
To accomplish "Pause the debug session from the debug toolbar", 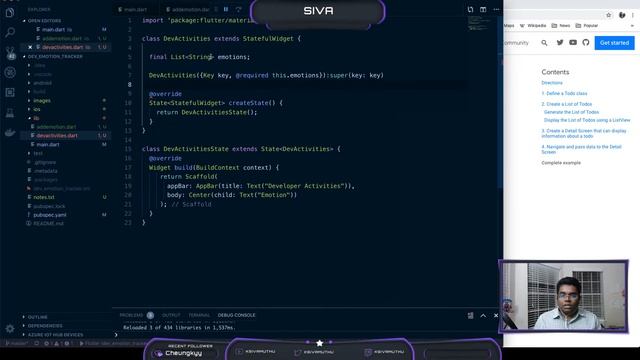I will (226, 9).
